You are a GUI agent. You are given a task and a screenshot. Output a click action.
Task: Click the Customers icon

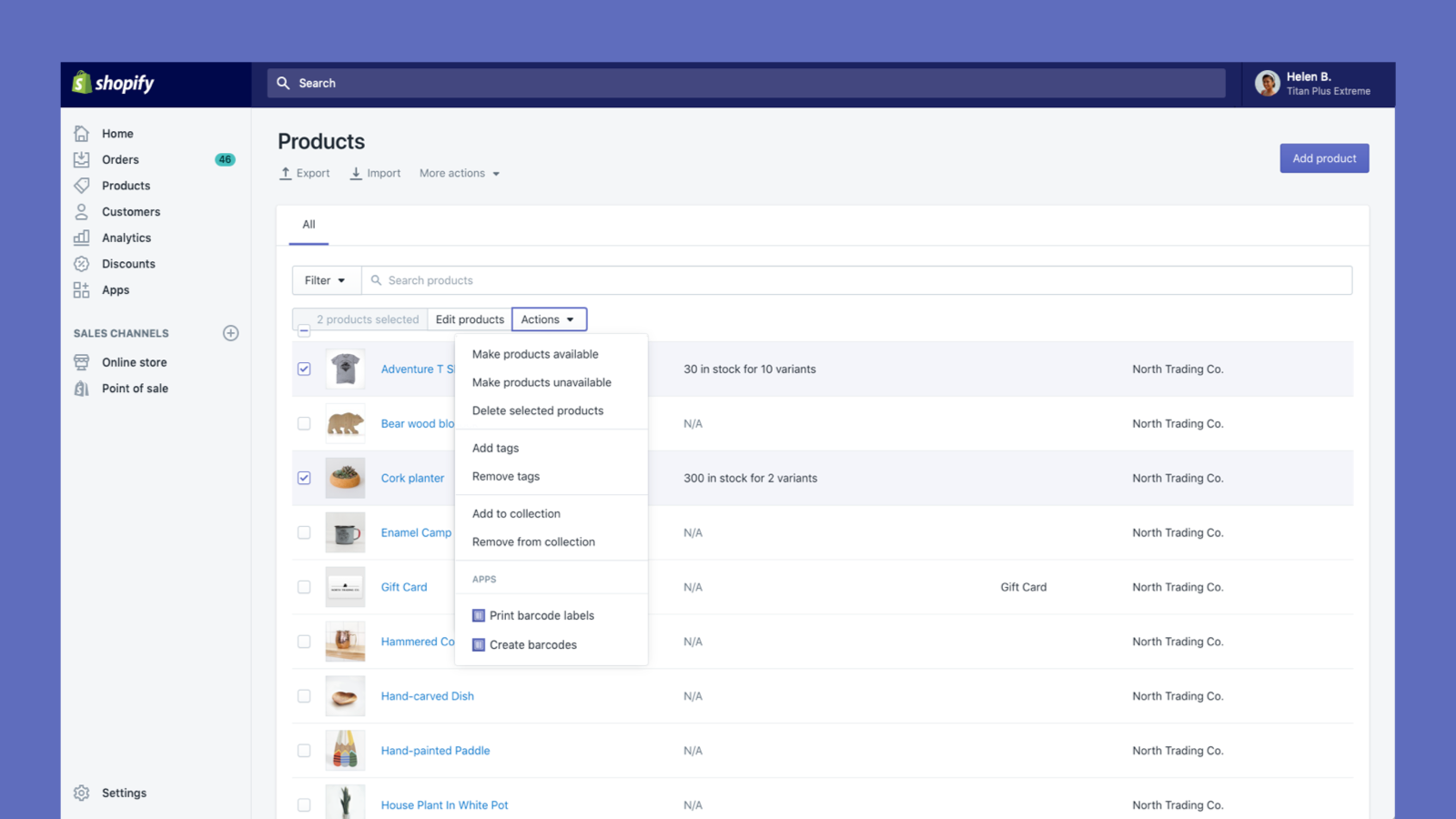(x=82, y=211)
